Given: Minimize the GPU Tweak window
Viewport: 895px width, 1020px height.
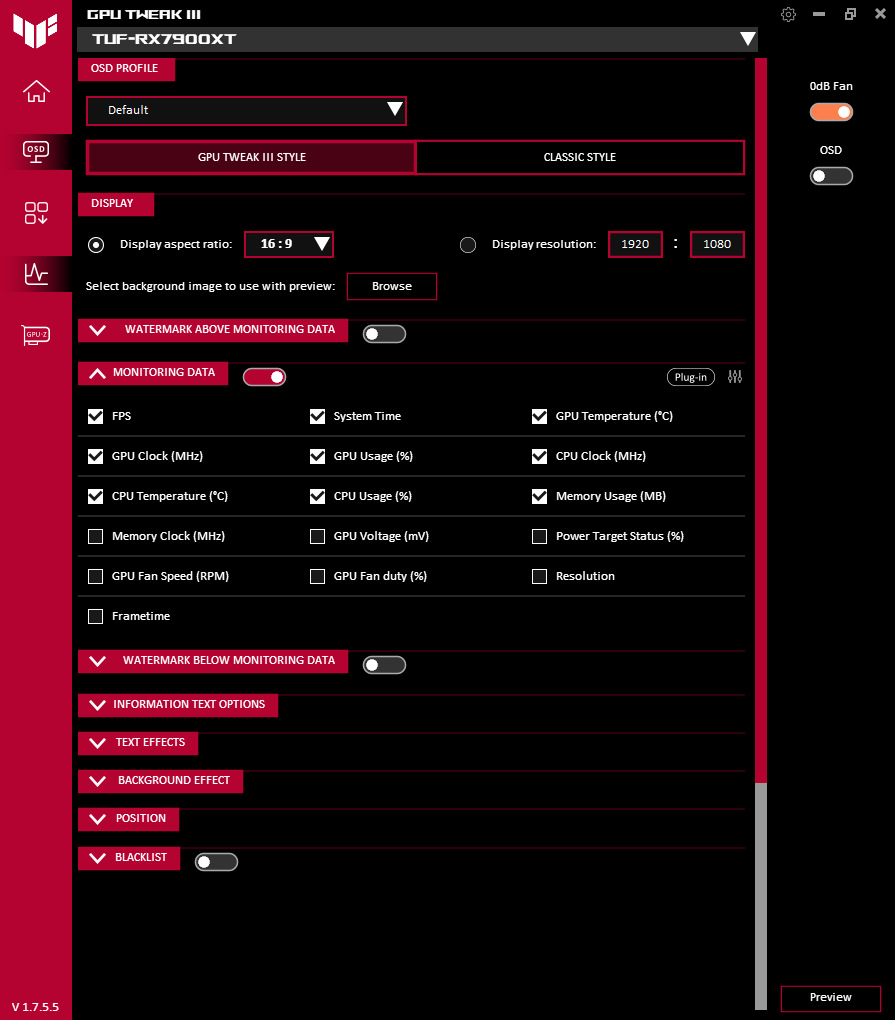Looking at the screenshot, I should click(819, 14).
